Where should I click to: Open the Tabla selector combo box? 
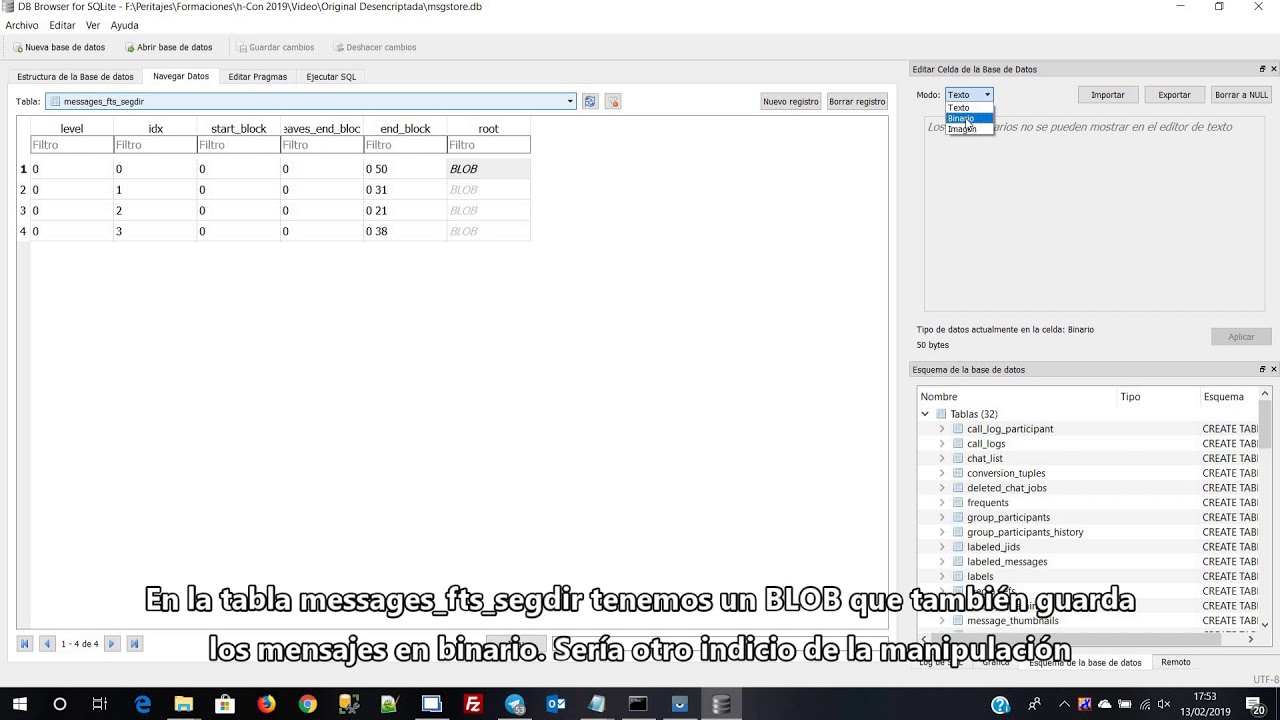click(x=311, y=101)
